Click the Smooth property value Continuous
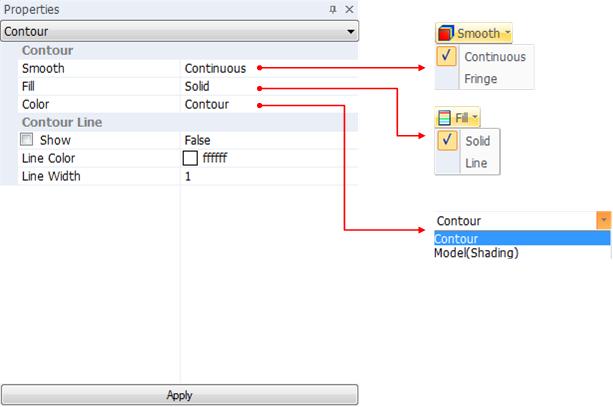Viewport: 613px width, 407px height. [x=215, y=68]
